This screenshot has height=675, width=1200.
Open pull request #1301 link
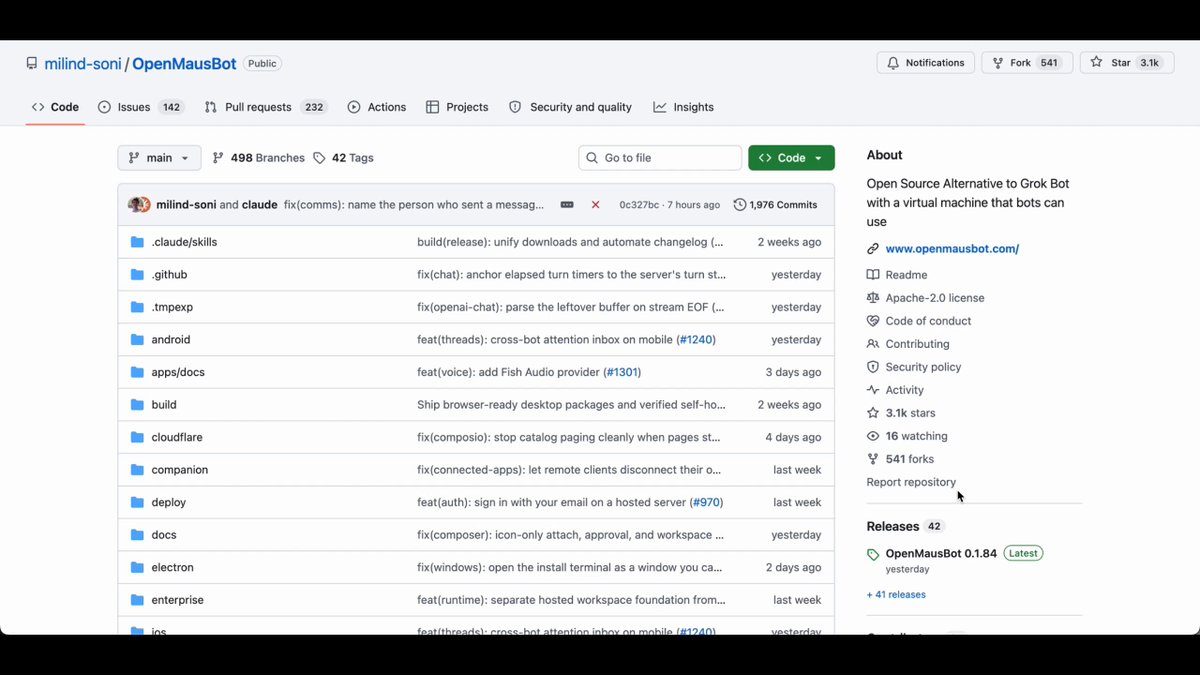coord(623,372)
